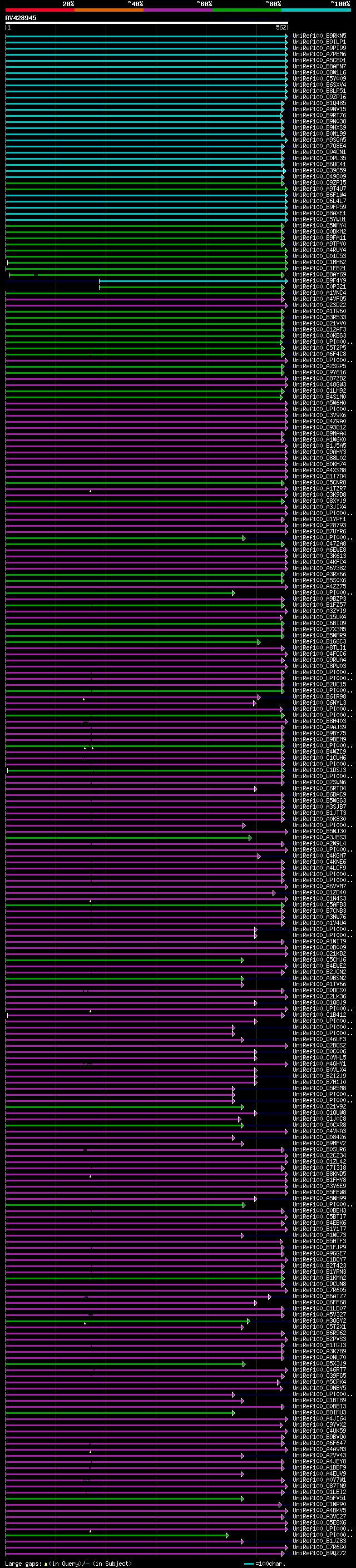Click UniRef100_Q9AHY3 hit label
This screenshot has width=356, height=1568.
(x=319, y=452)
